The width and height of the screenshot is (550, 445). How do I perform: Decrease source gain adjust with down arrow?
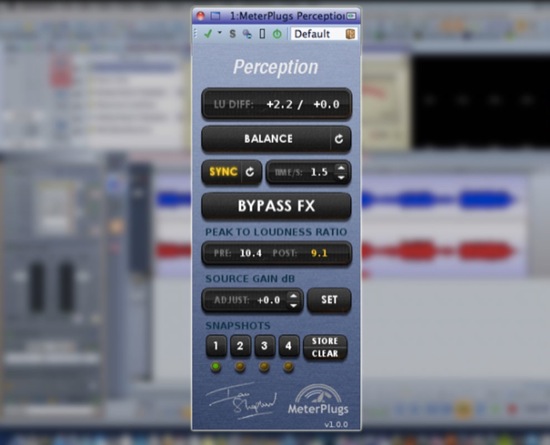(x=293, y=305)
